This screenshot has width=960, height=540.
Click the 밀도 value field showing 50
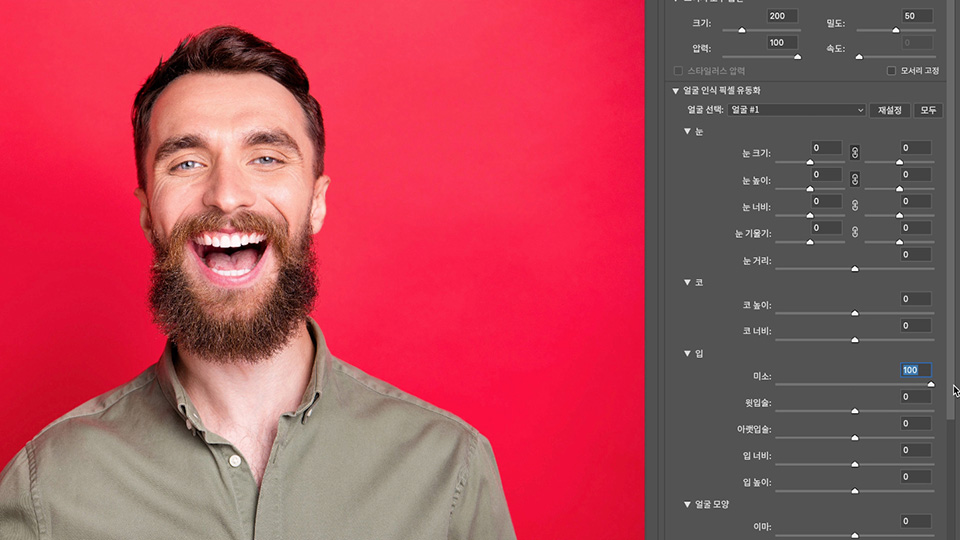(x=917, y=16)
